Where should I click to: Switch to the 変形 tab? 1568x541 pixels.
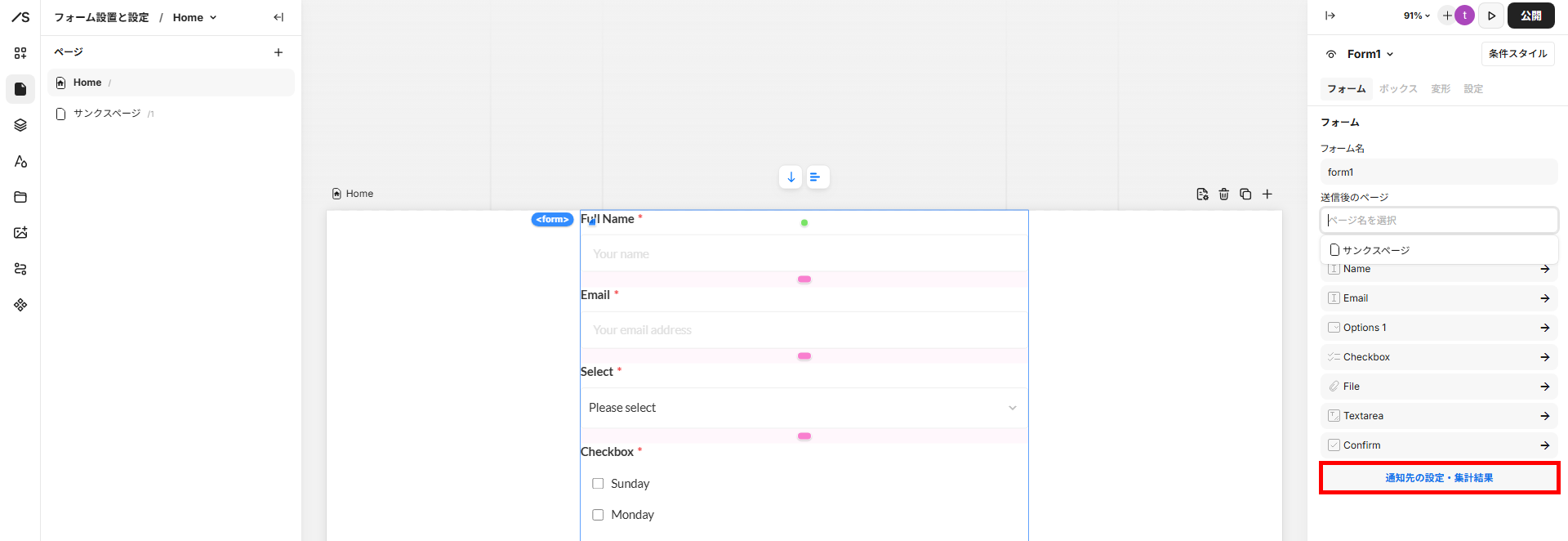coord(1441,89)
